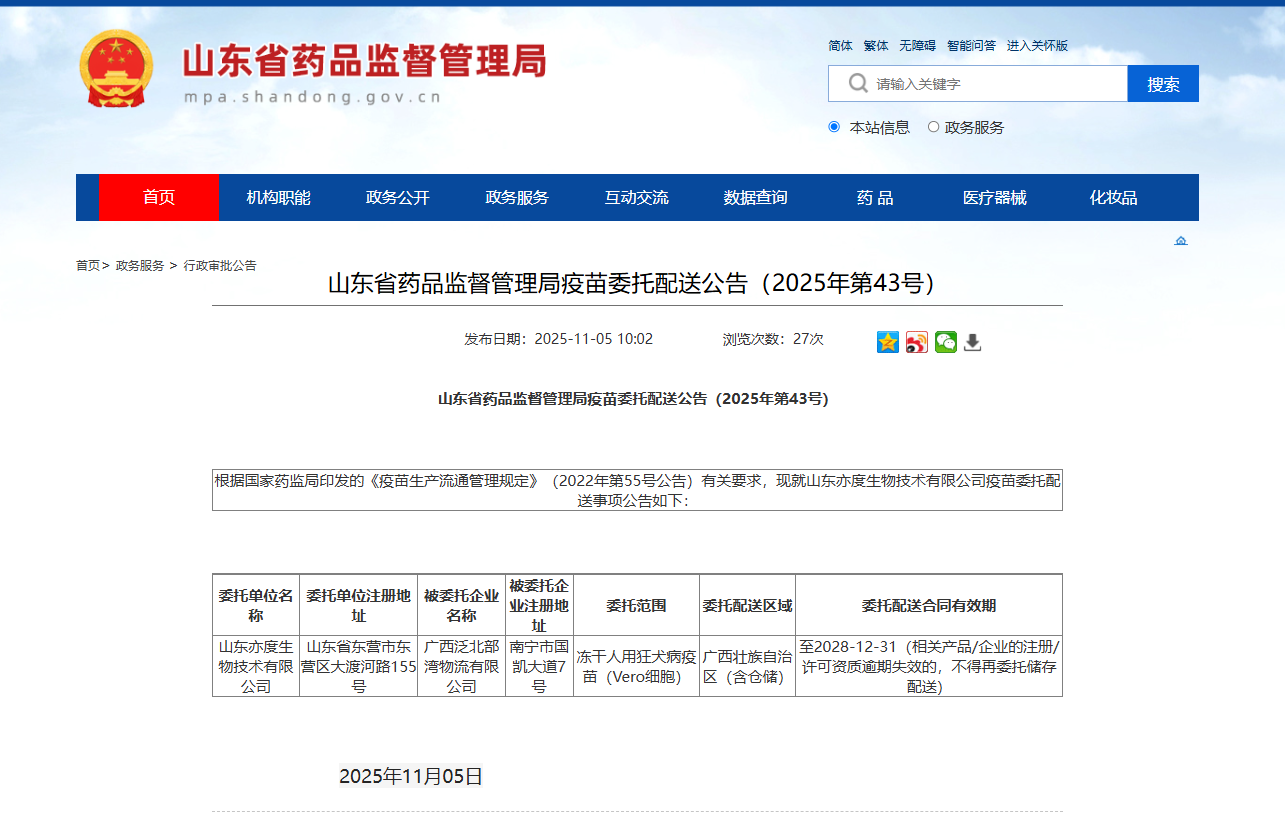Viewport: 1285px width, 817px height.
Task: Click 行政审批公告 in the breadcrumb
Action: click(x=220, y=266)
